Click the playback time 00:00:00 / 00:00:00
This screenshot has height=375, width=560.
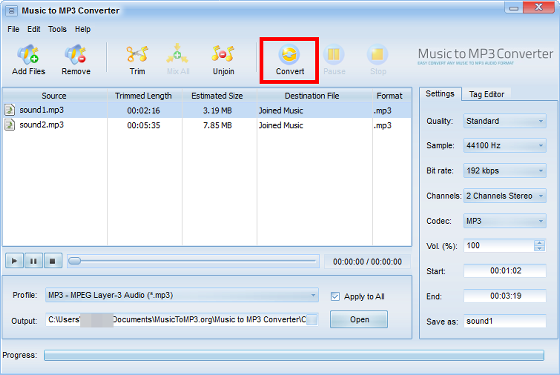[368, 262]
